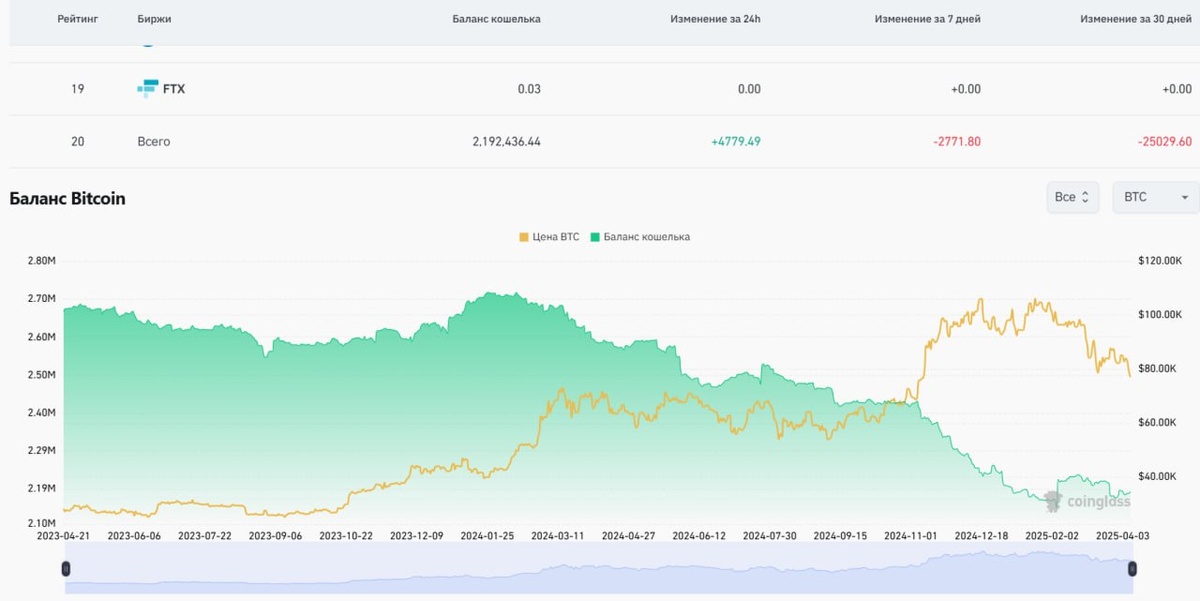Click the right handle of range slider
Image resolution: width=1200 pixels, height=601 pixels.
pos(1132,569)
